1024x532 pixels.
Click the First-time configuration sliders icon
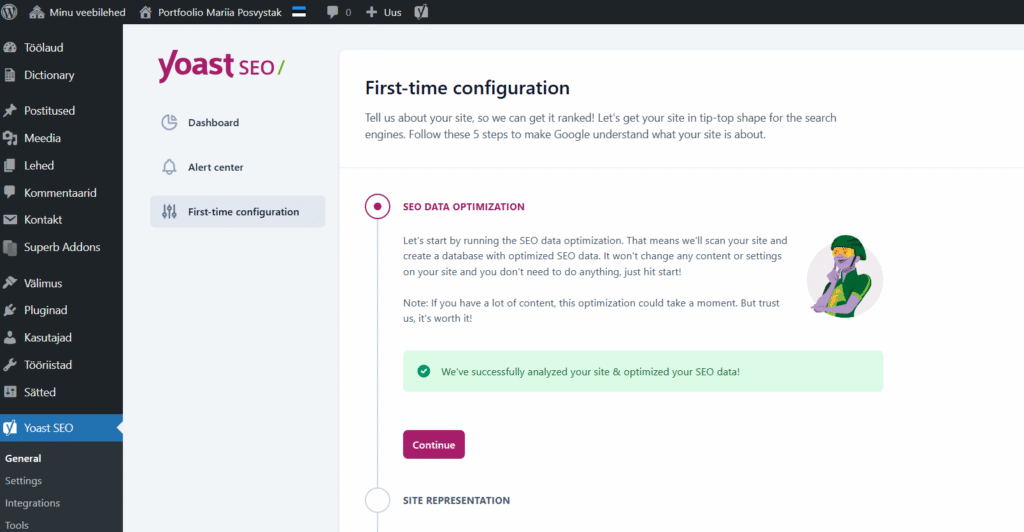169,212
